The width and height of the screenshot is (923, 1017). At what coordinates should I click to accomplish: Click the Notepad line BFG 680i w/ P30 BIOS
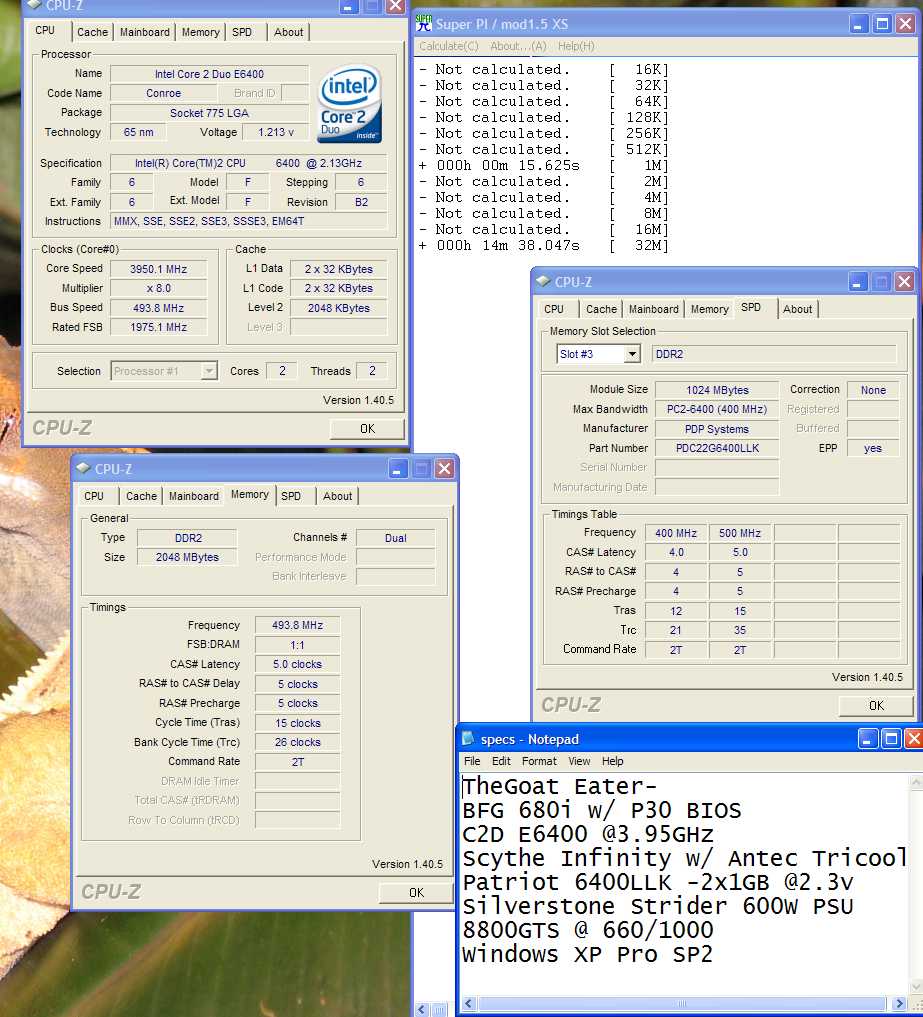coord(601,810)
